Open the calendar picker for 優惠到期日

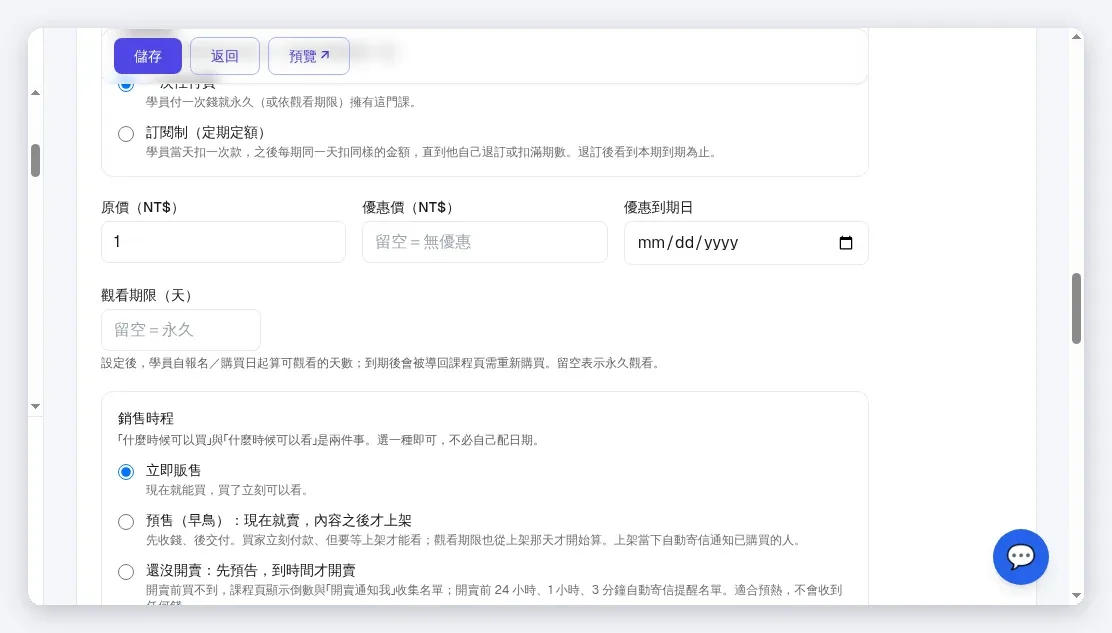click(845, 242)
